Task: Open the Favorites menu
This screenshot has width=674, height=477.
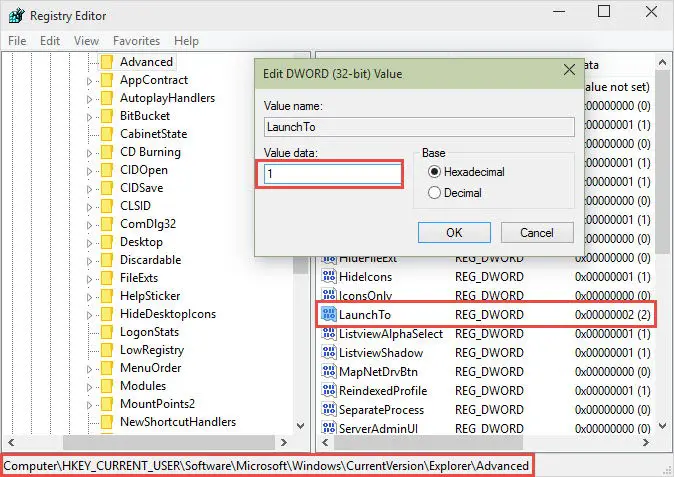Action: click(x=137, y=41)
